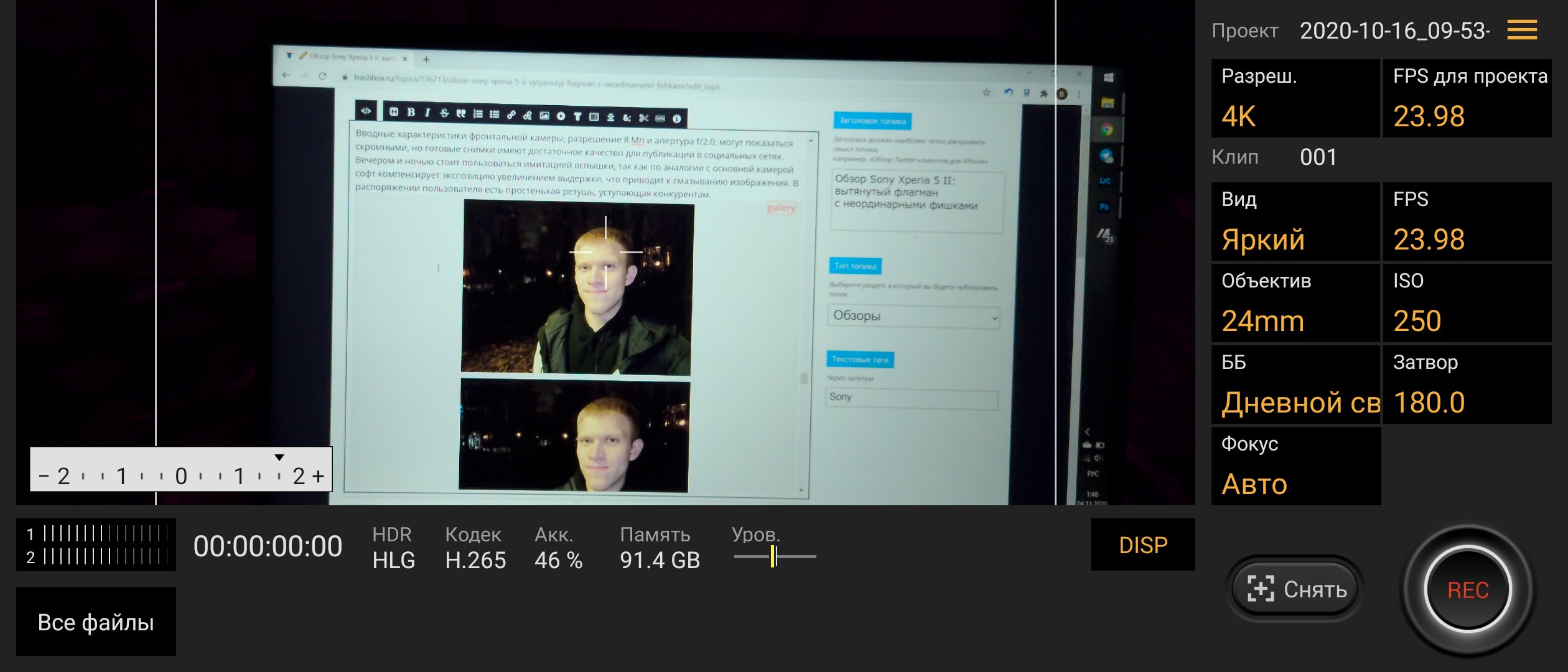Tap the exposure meter scale overlay
1568x672 pixels.
[x=181, y=469]
